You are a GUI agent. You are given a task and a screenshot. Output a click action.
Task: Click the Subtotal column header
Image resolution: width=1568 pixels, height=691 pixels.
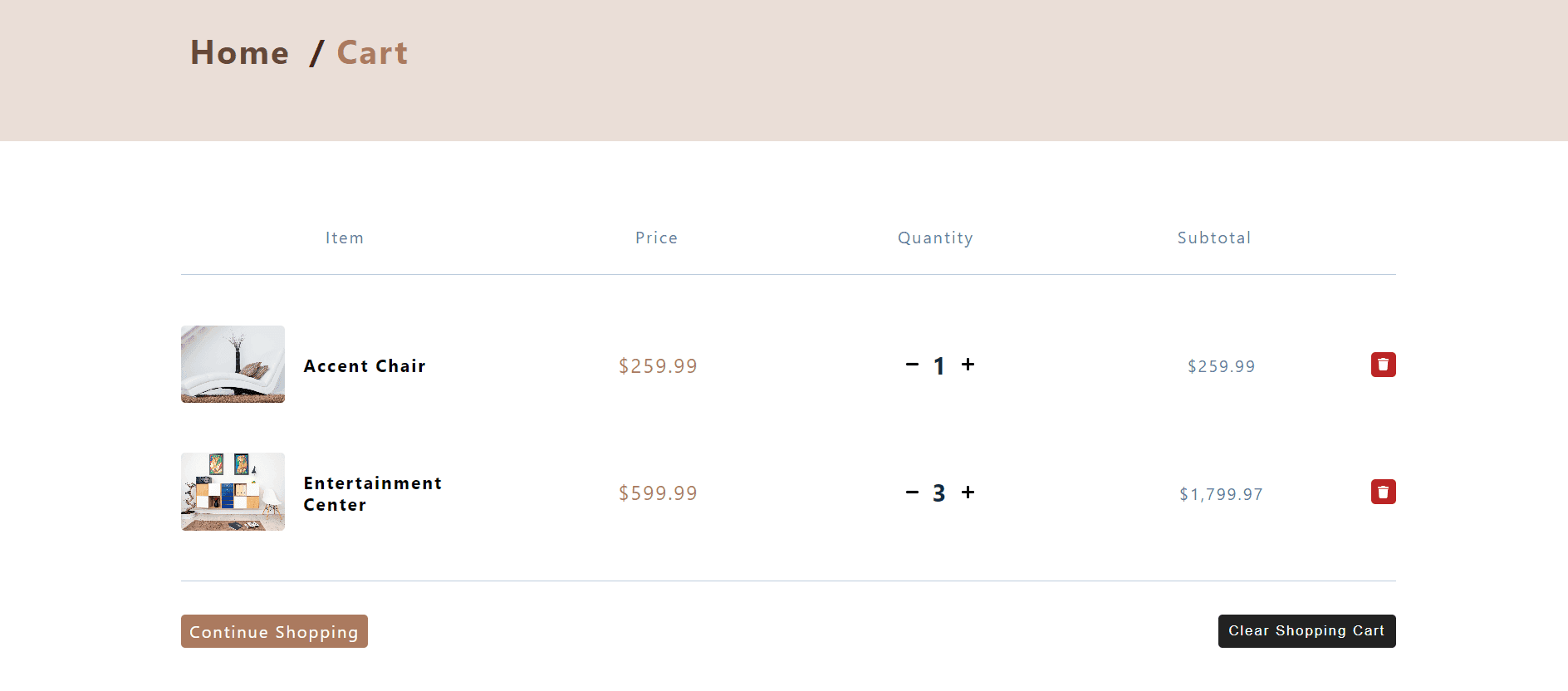(1214, 238)
